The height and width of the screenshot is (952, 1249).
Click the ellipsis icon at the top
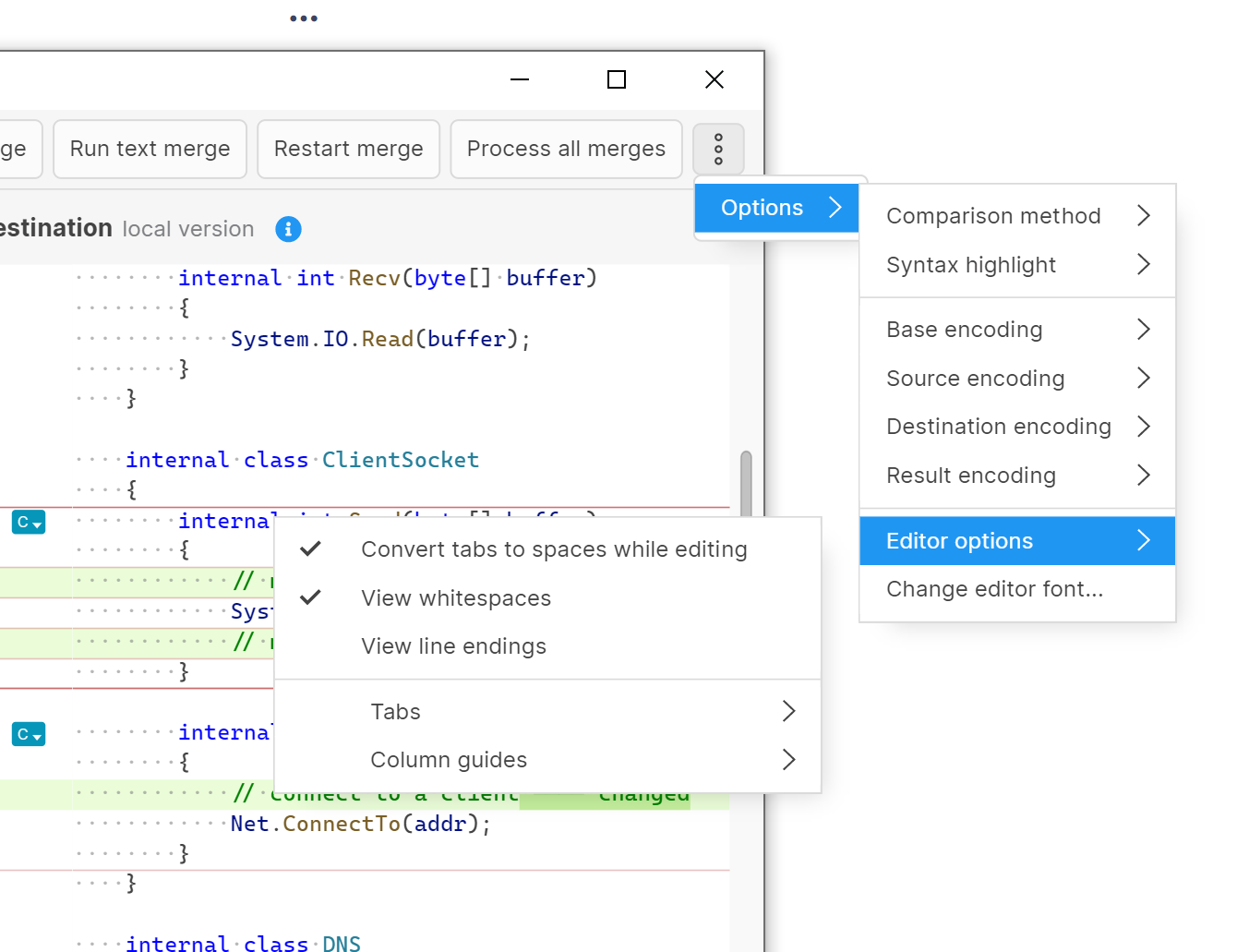coord(304,17)
